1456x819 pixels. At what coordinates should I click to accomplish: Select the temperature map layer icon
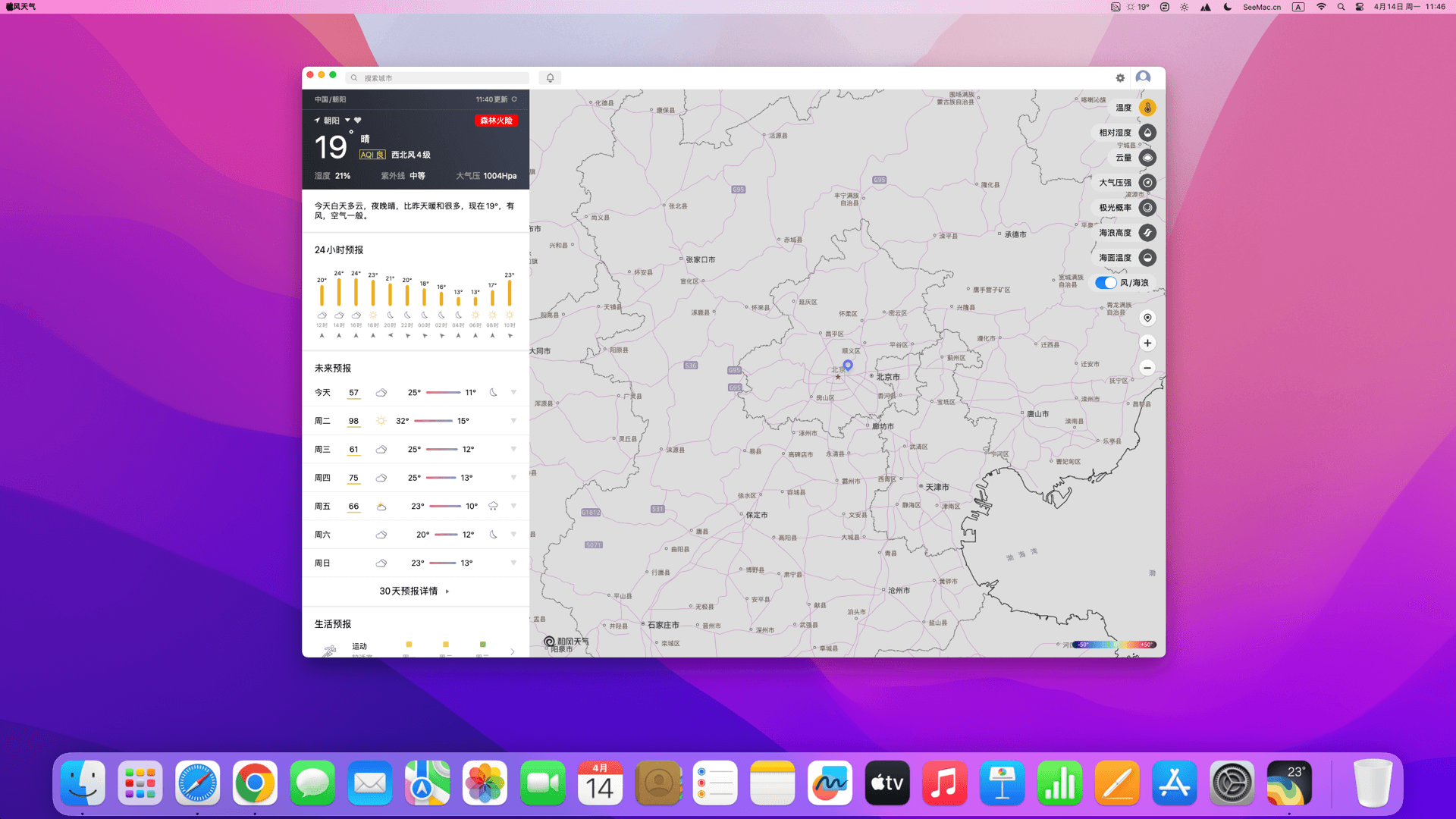1147,108
